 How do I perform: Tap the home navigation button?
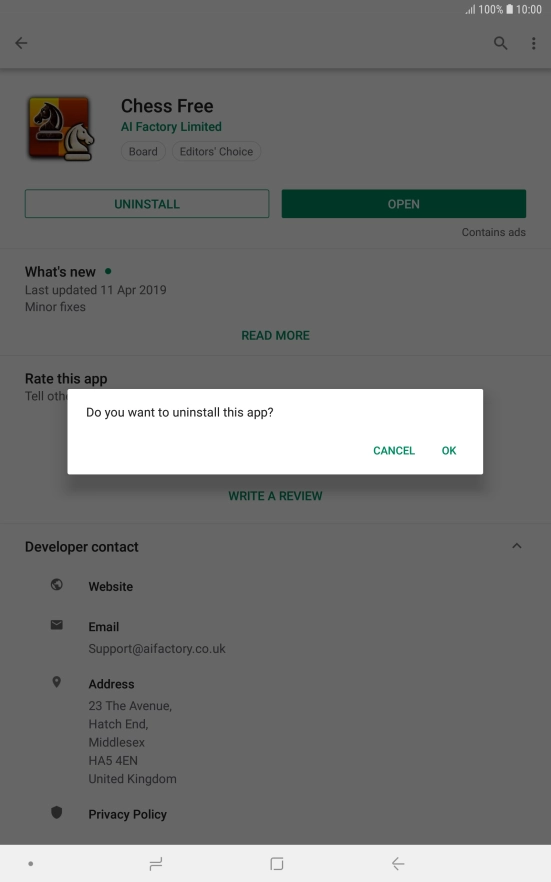pyautogui.click(x=277, y=863)
